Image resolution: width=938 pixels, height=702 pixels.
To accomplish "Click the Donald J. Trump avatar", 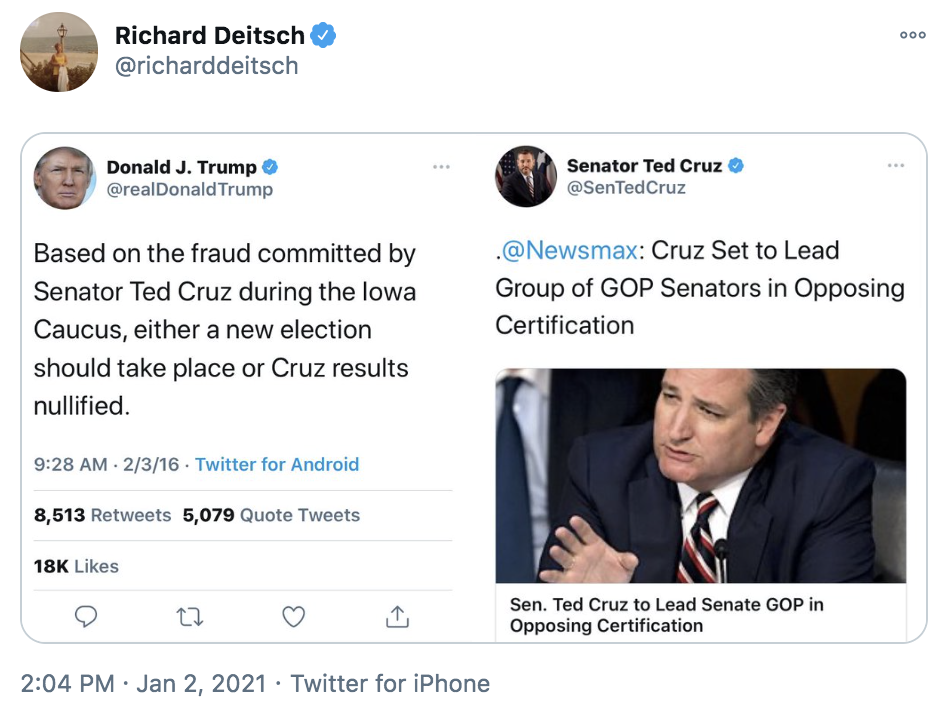I will click(x=65, y=178).
